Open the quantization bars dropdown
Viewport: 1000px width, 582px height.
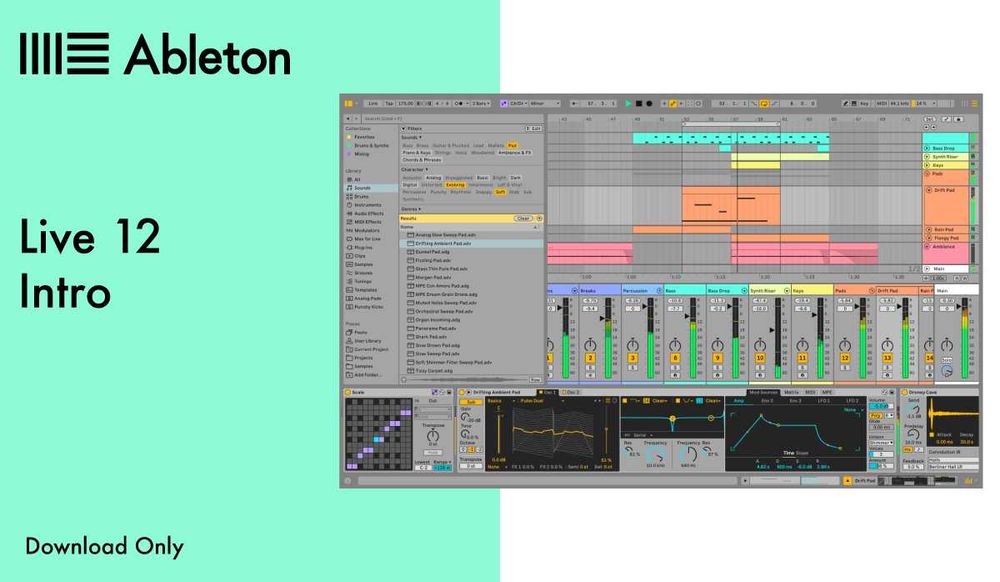click(x=482, y=103)
